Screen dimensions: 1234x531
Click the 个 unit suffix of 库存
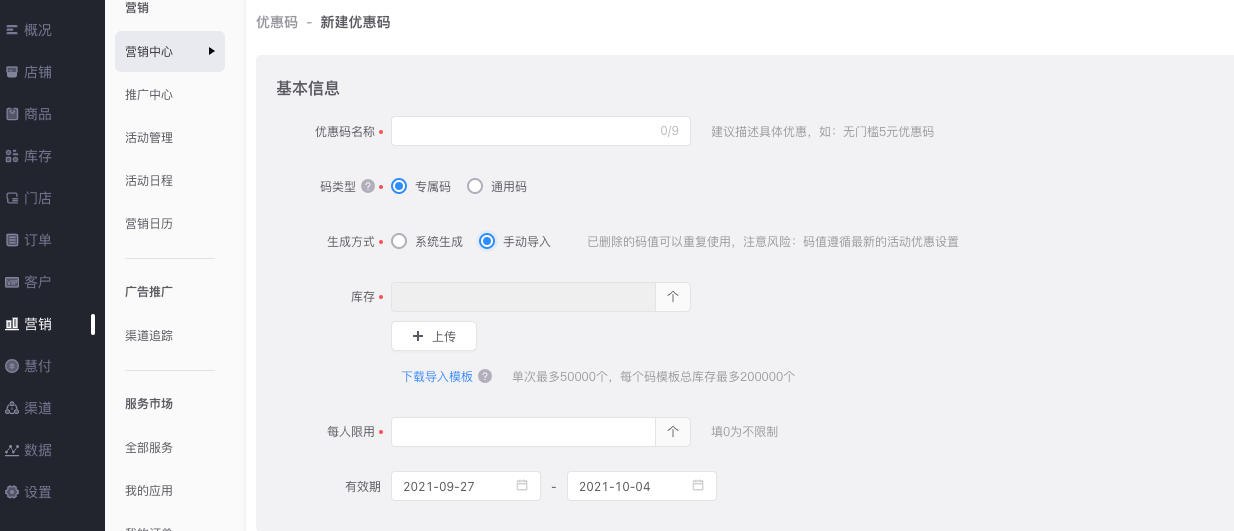click(x=673, y=297)
